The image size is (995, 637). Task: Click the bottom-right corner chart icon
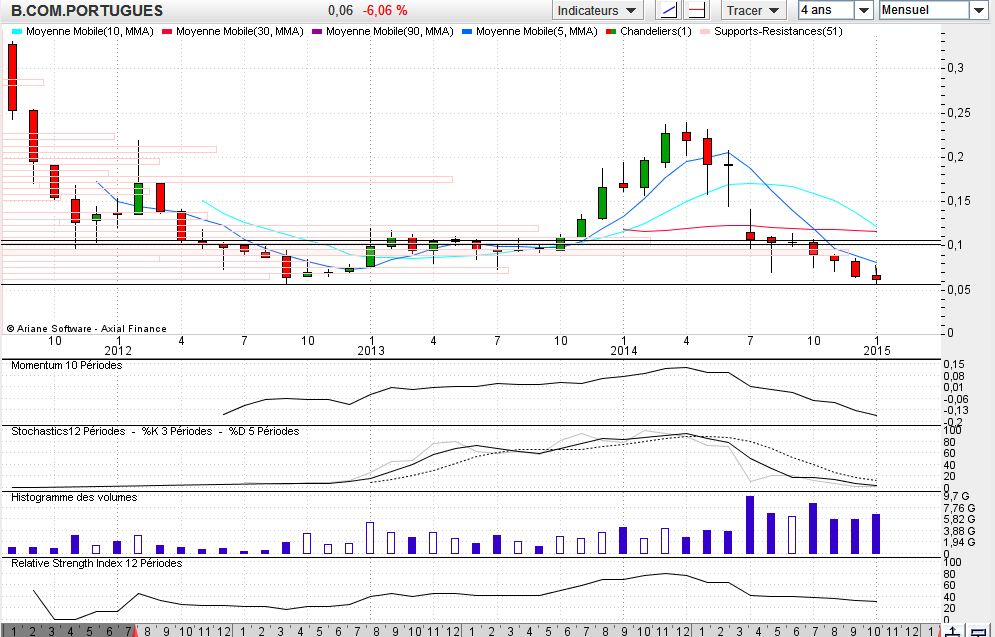coord(979,630)
